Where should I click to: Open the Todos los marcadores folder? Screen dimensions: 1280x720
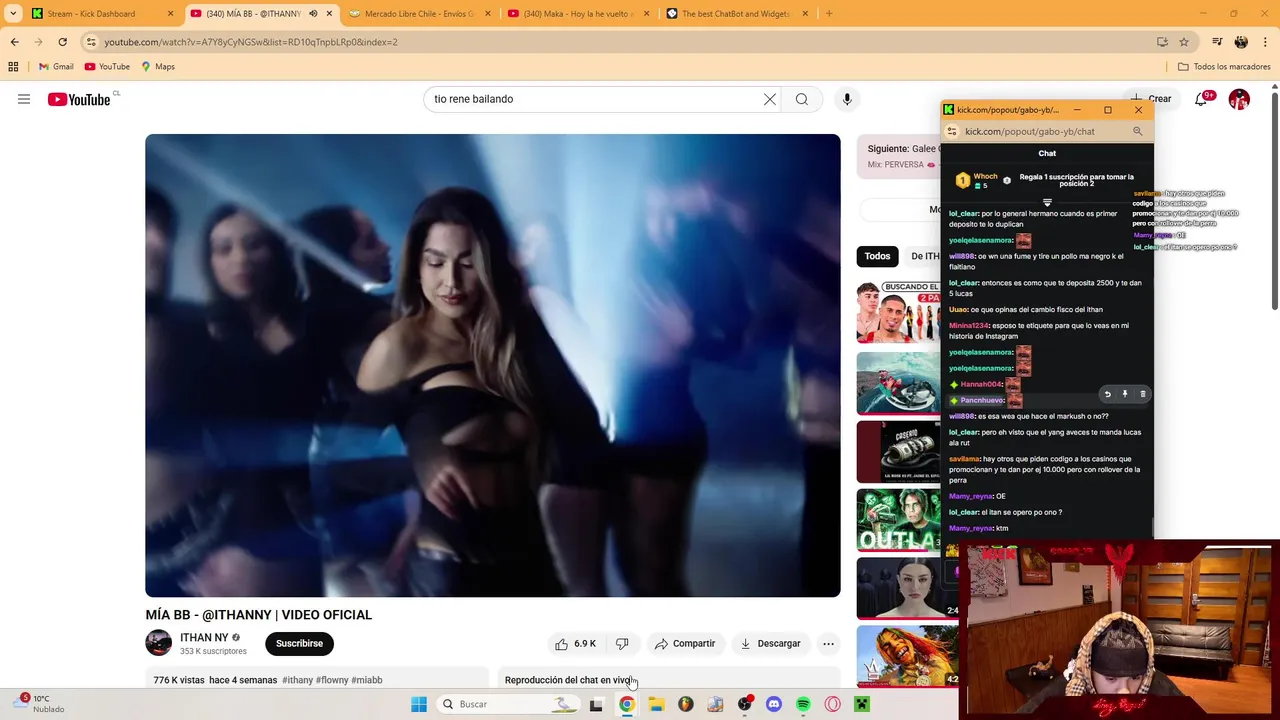(1224, 67)
